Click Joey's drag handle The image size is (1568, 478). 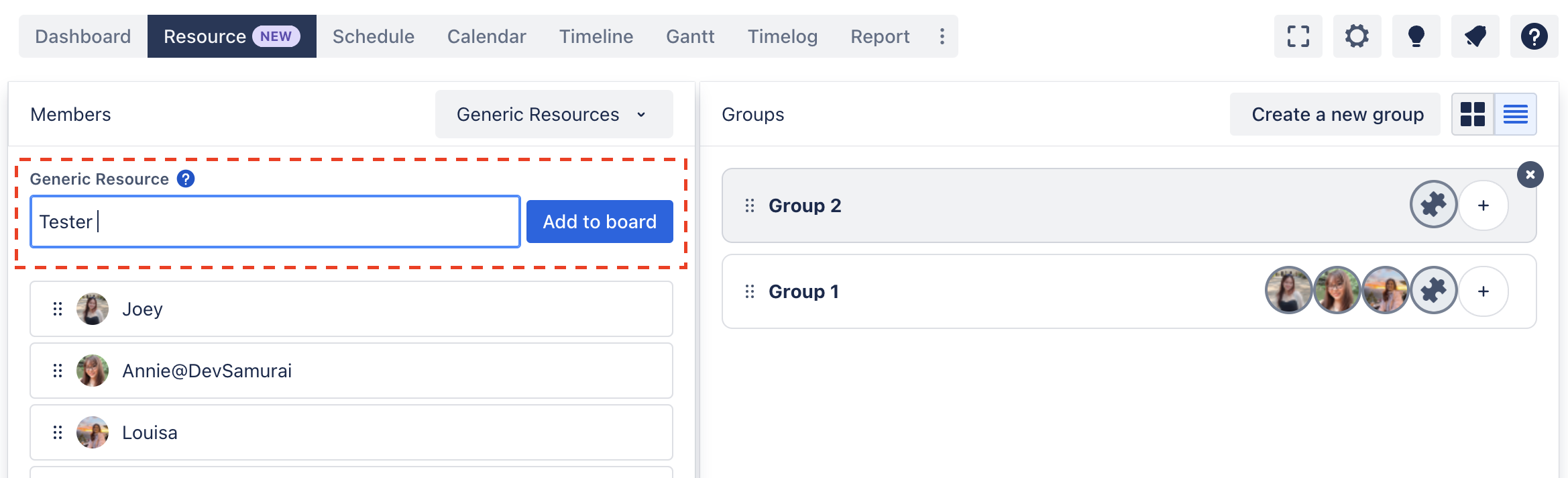pyautogui.click(x=58, y=309)
